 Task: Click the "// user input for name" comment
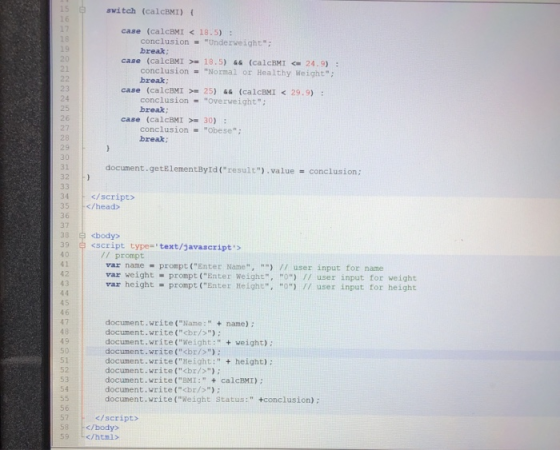(x=331, y=268)
